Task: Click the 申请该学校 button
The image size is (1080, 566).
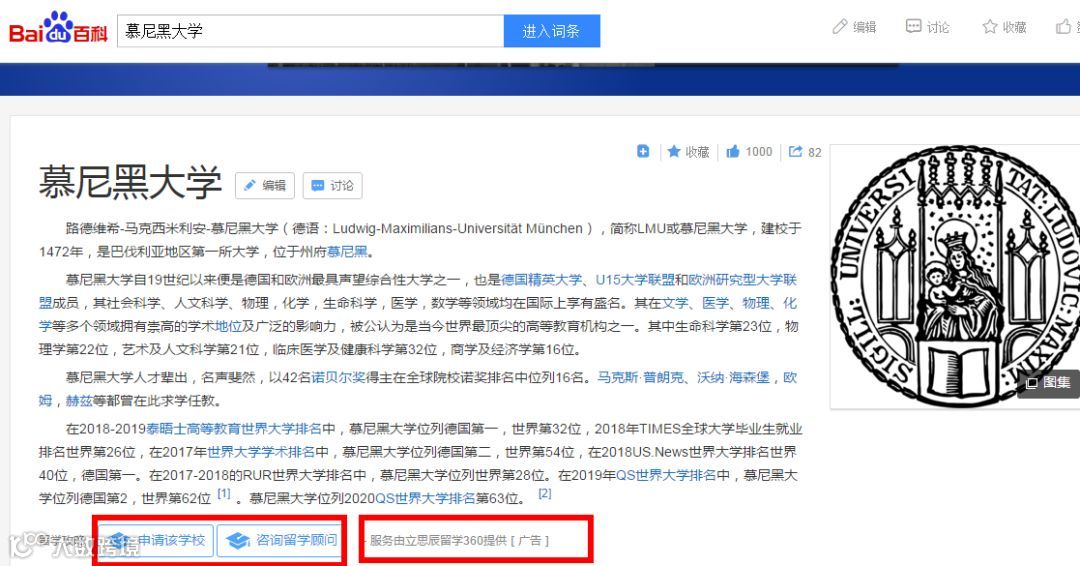Action: pyautogui.click(x=156, y=541)
